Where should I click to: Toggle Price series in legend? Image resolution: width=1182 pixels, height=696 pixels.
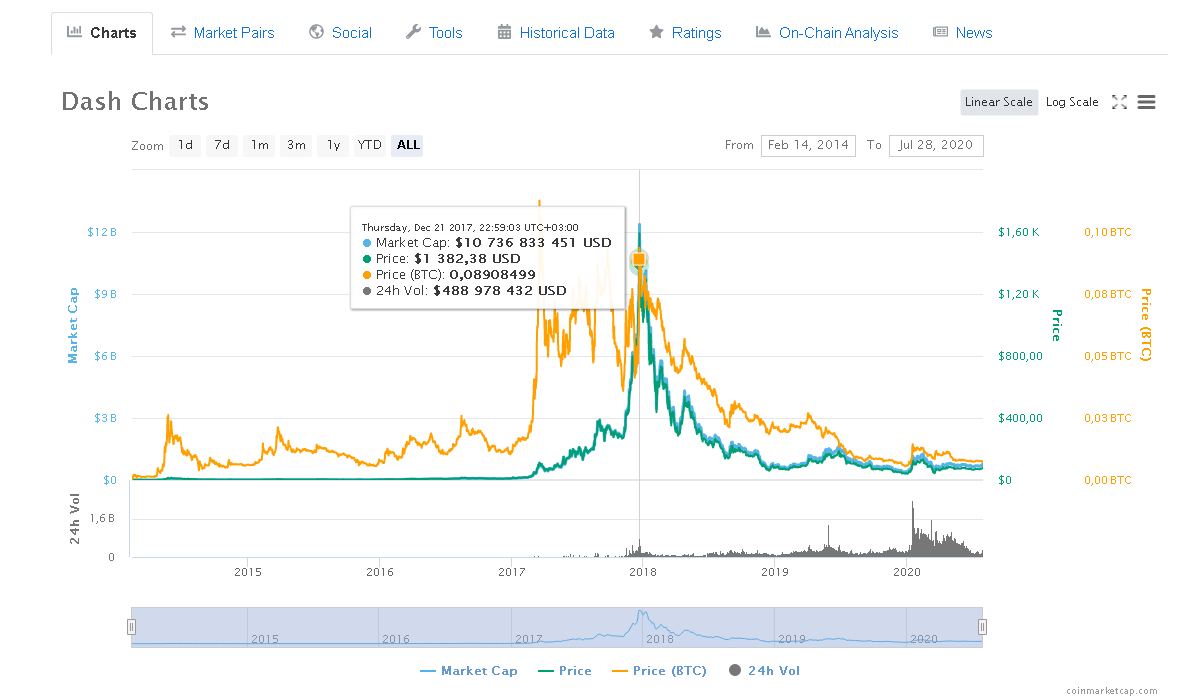coord(565,670)
